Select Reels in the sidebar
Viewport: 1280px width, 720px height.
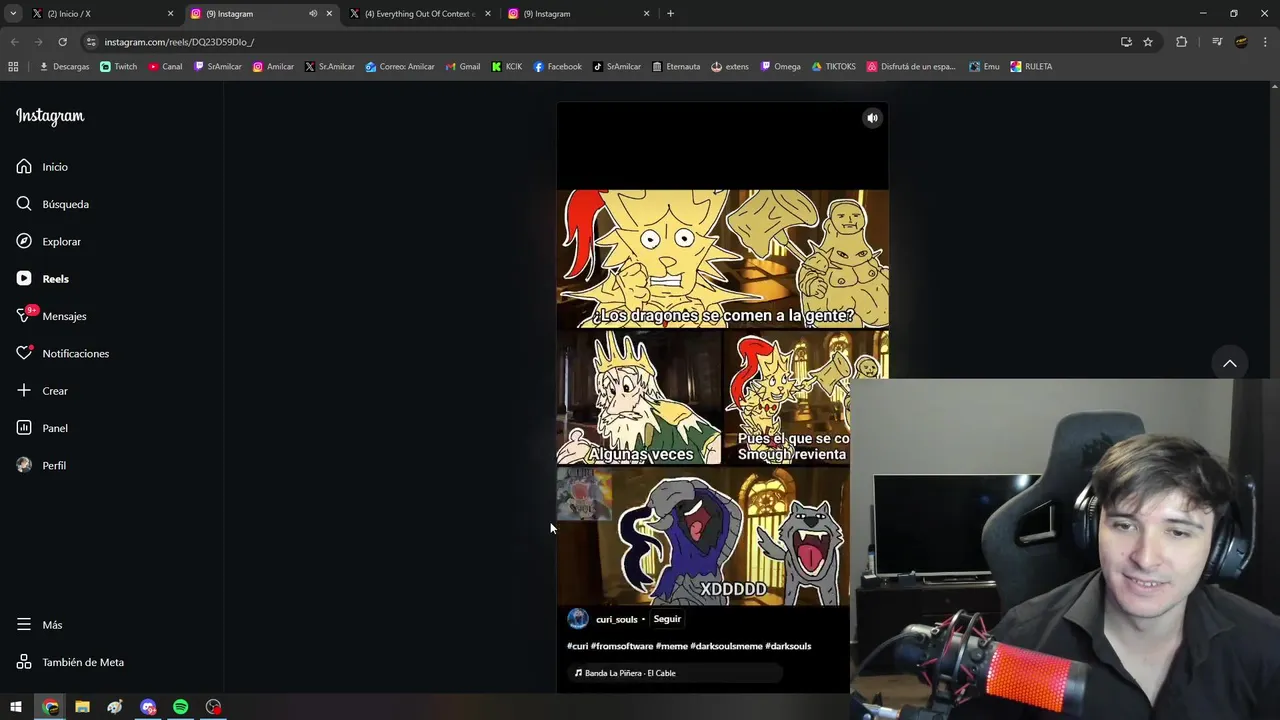[x=42, y=279]
